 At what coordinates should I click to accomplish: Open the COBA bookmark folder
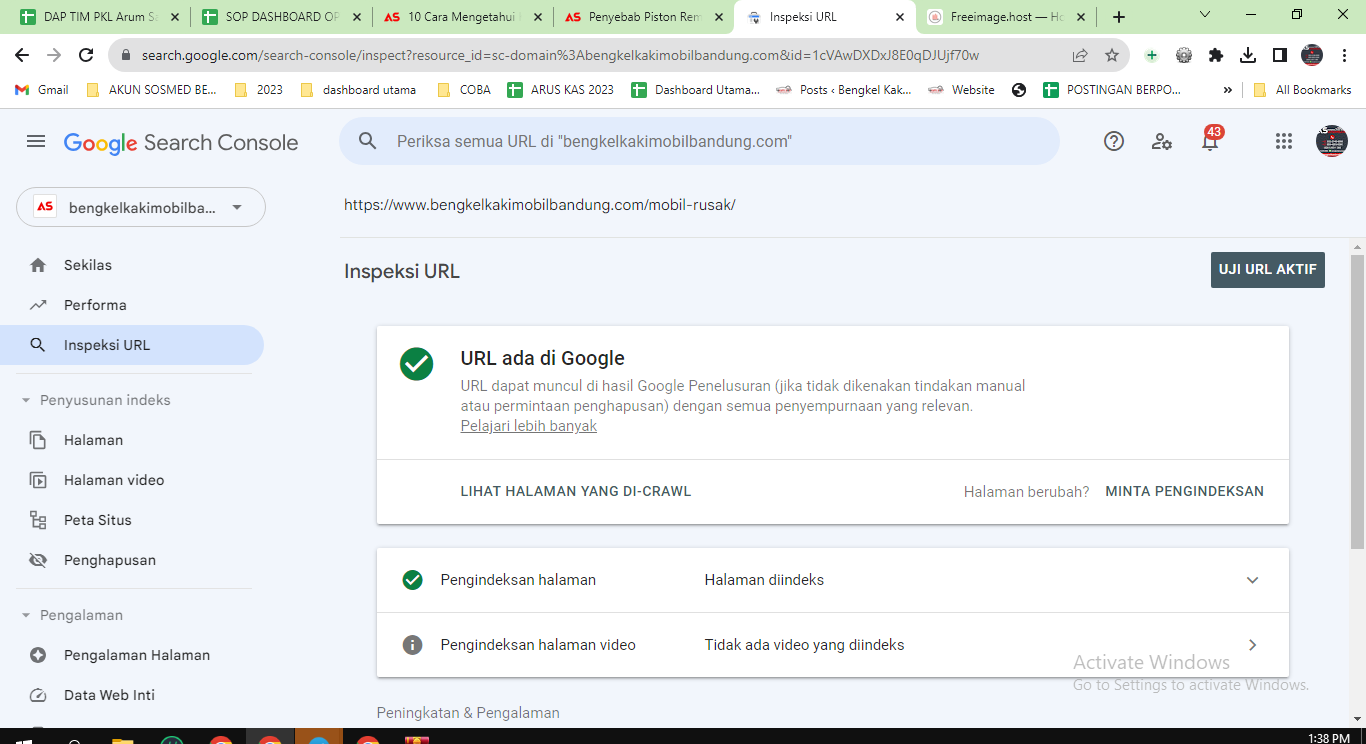464,90
